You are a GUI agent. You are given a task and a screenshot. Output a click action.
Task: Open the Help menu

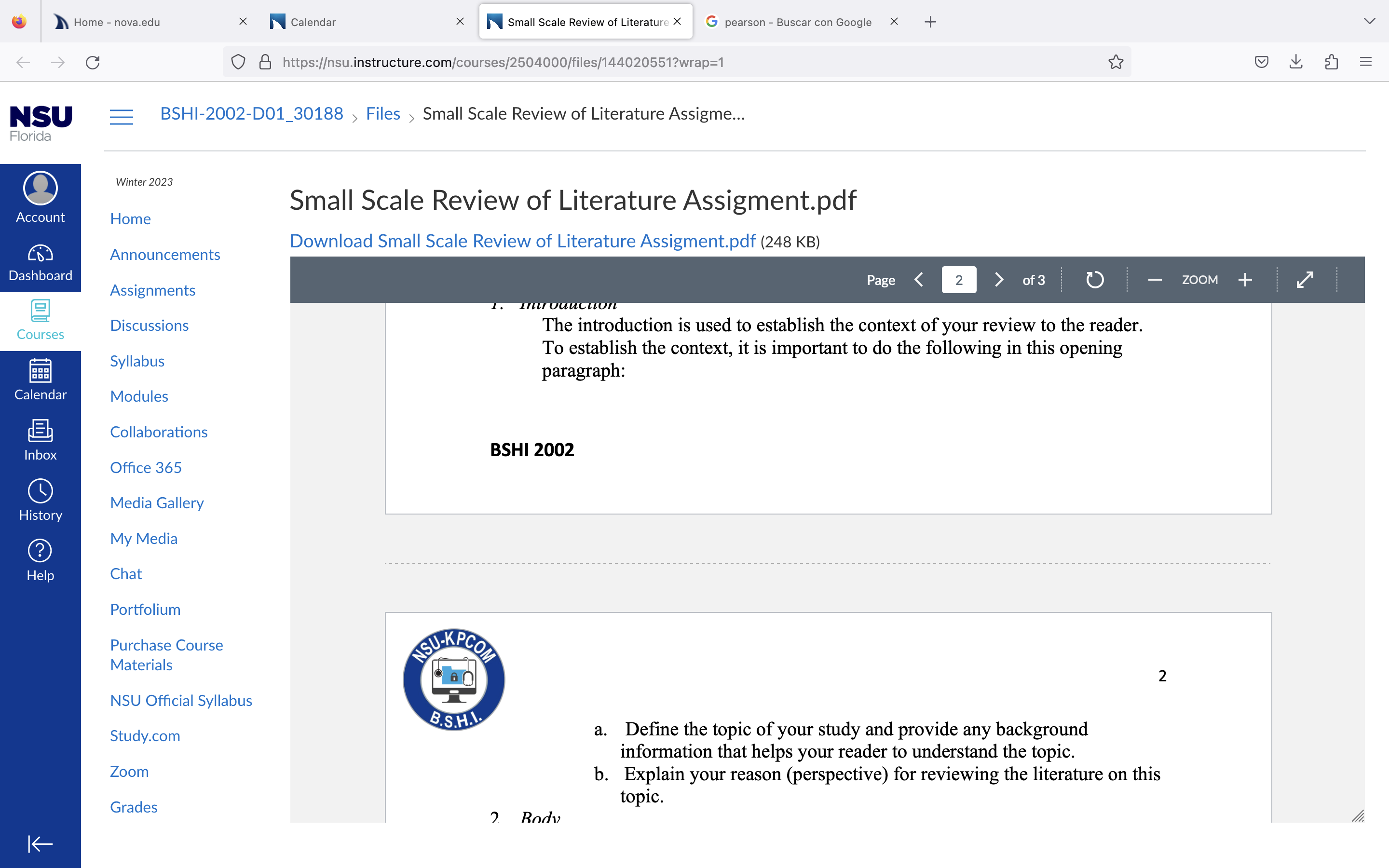[x=40, y=561]
